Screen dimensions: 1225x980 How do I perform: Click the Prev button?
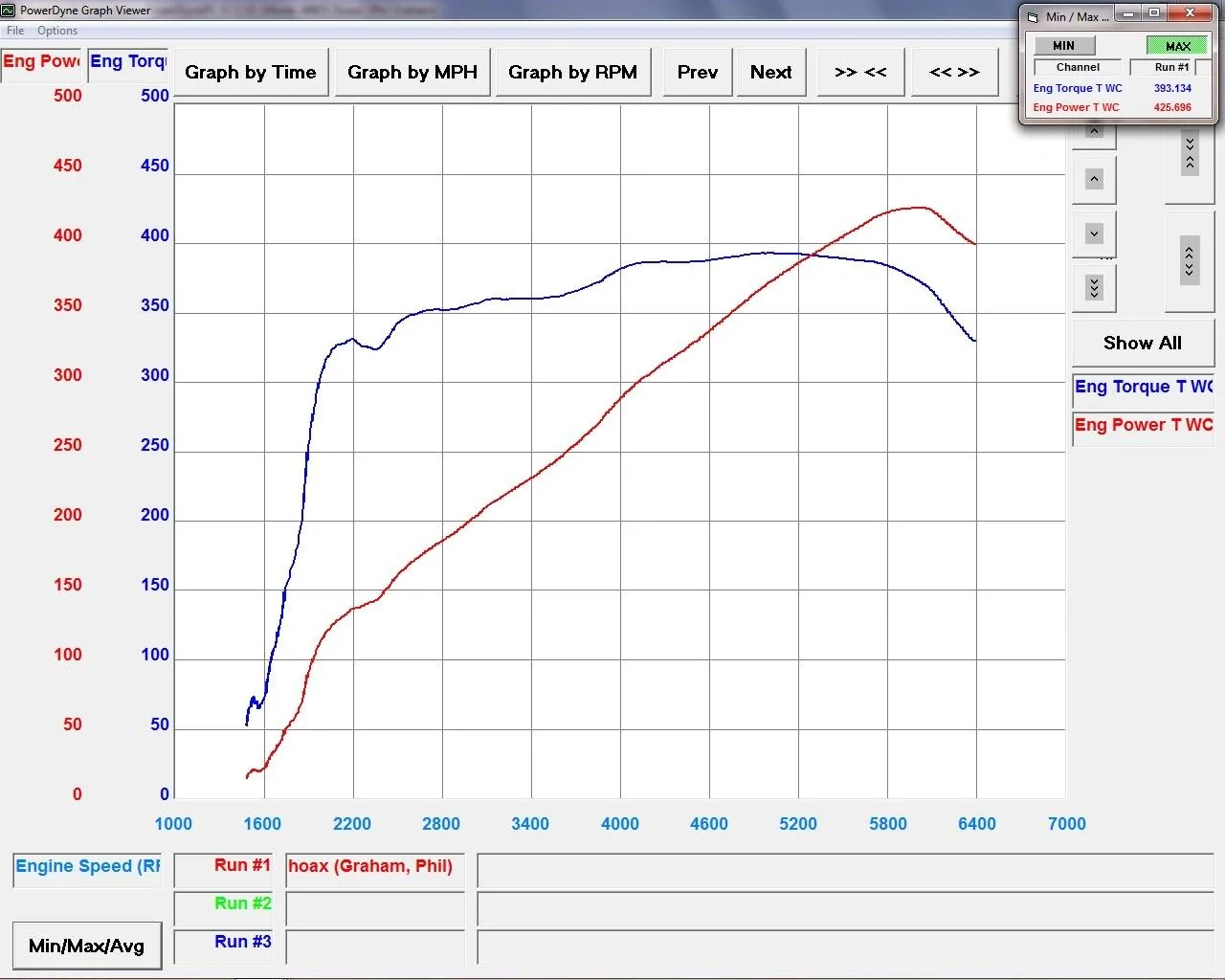tap(697, 72)
